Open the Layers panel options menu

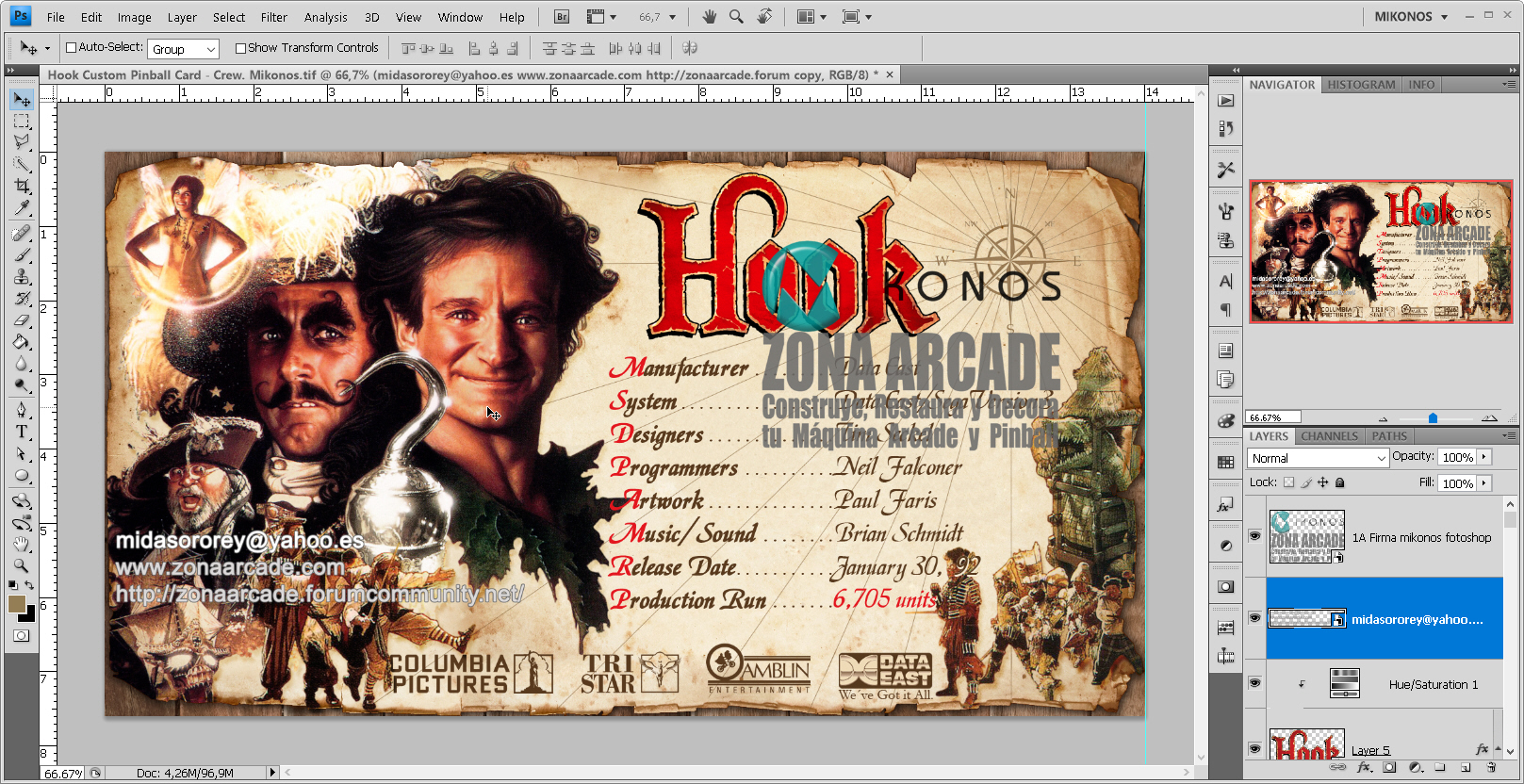[1508, 435]
